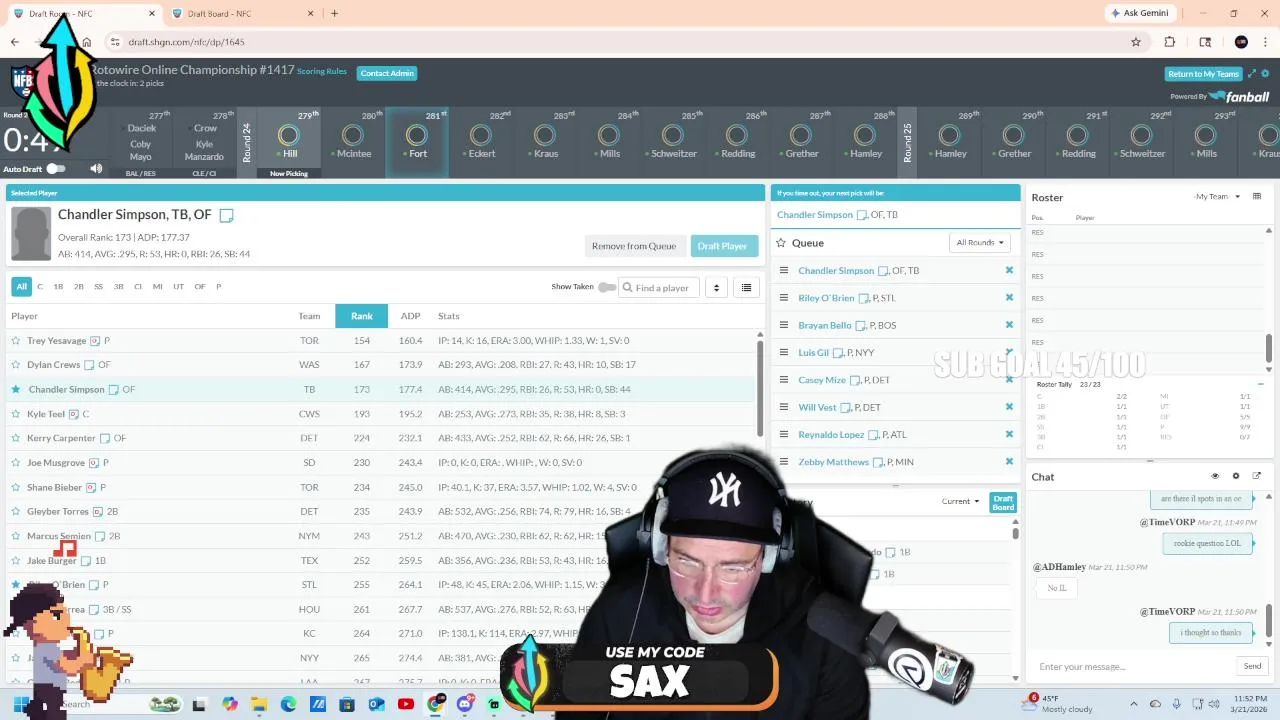The height and width of the screenshot is (720, 1280).
Task: Click the chat message input field
Action: (x=1135, y=667)
